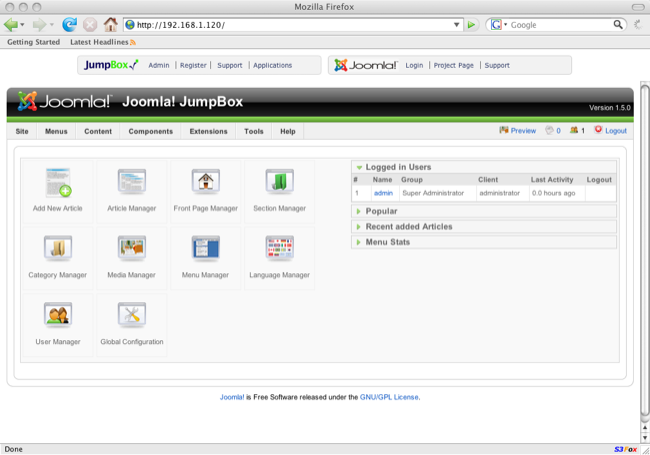The image size is (650, 455).
Task: Click the JumpBox Register link
Action: (193, 65)
